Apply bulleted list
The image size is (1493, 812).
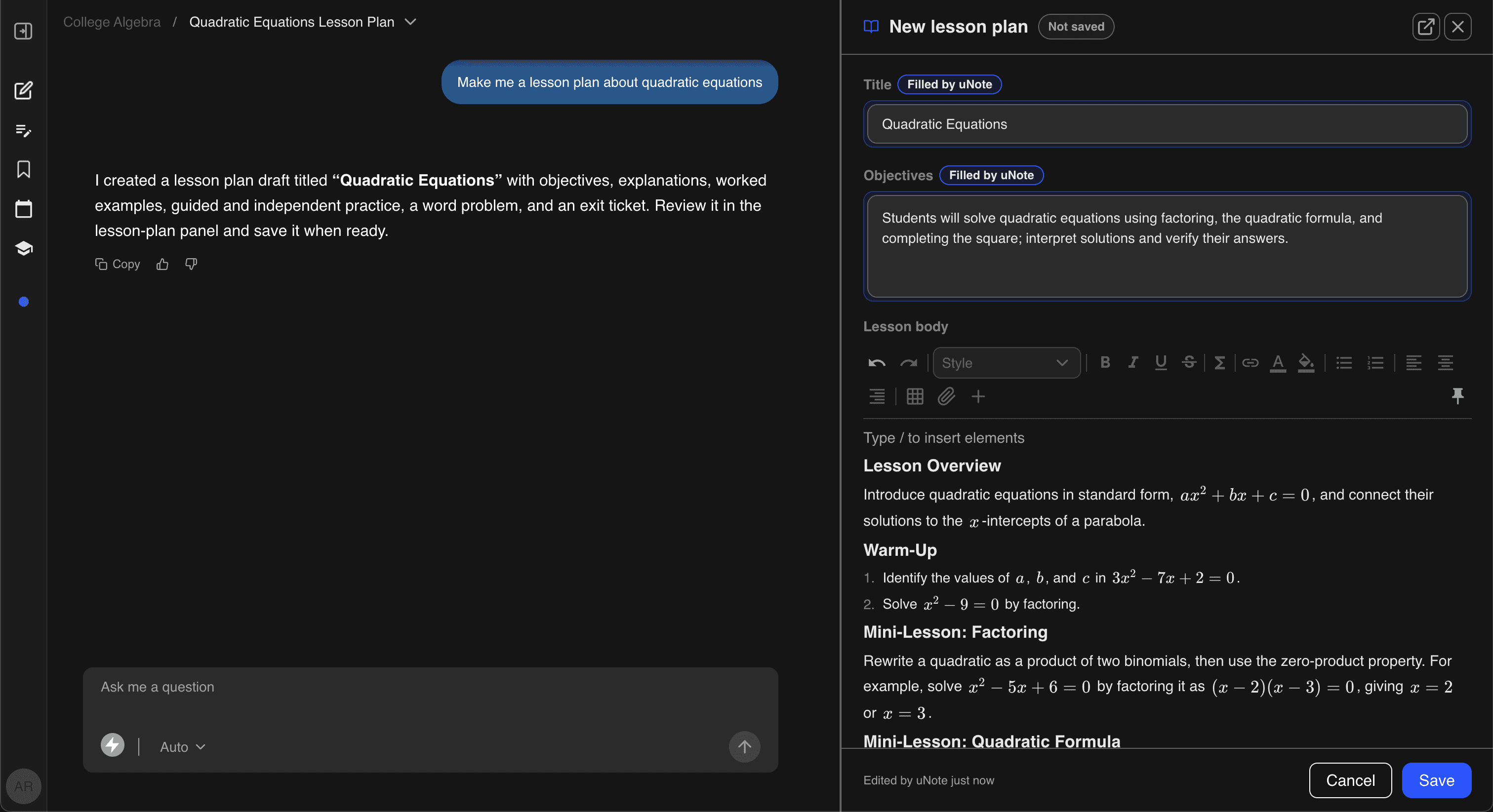point(1344,363)
